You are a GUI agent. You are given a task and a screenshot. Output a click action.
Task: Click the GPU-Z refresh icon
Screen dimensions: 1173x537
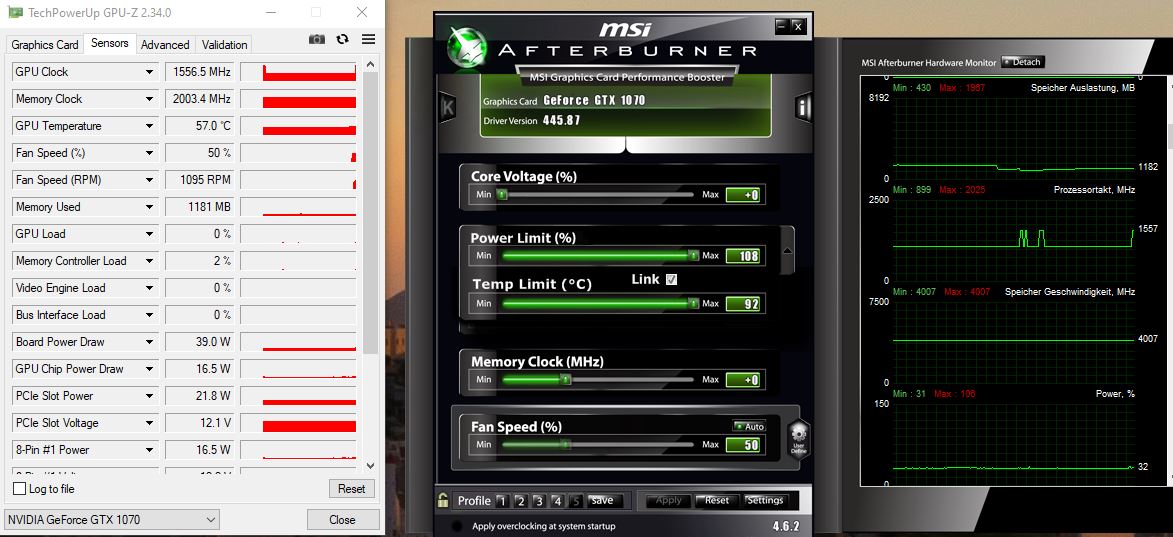[x=343, y=40]
